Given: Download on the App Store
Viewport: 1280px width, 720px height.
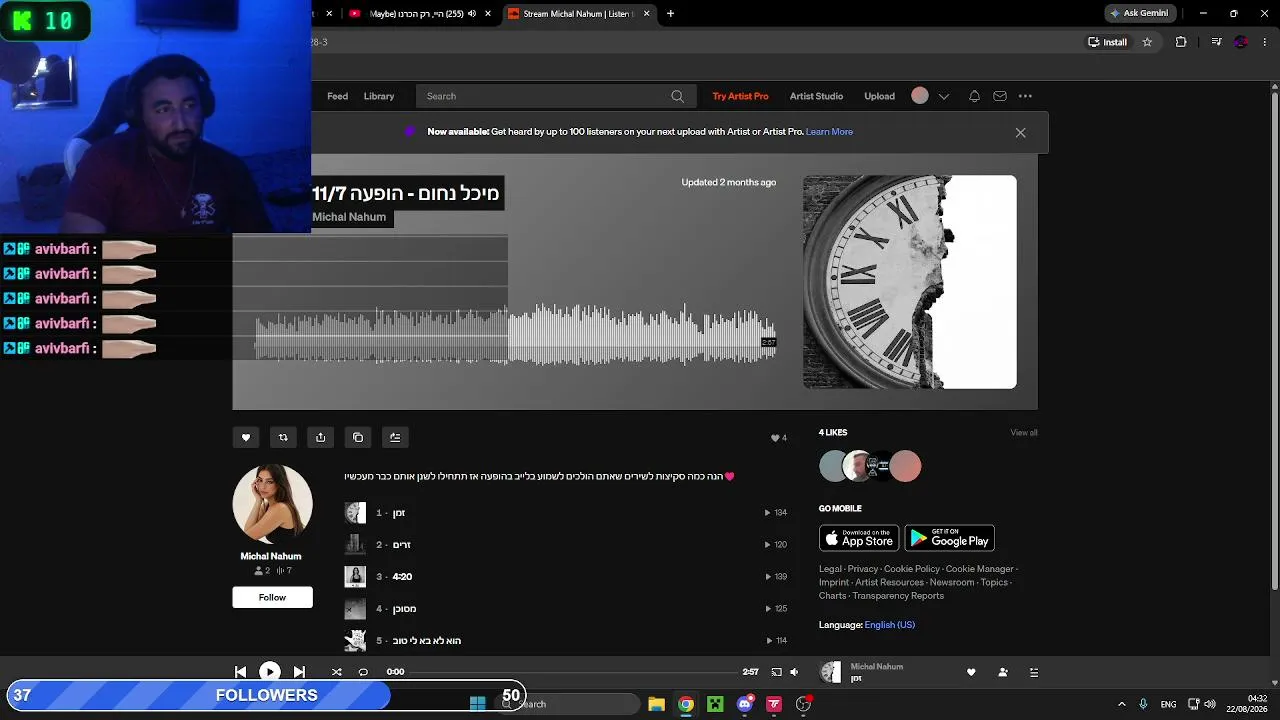Looking at the screenshot, I should (x=859, y=538).
